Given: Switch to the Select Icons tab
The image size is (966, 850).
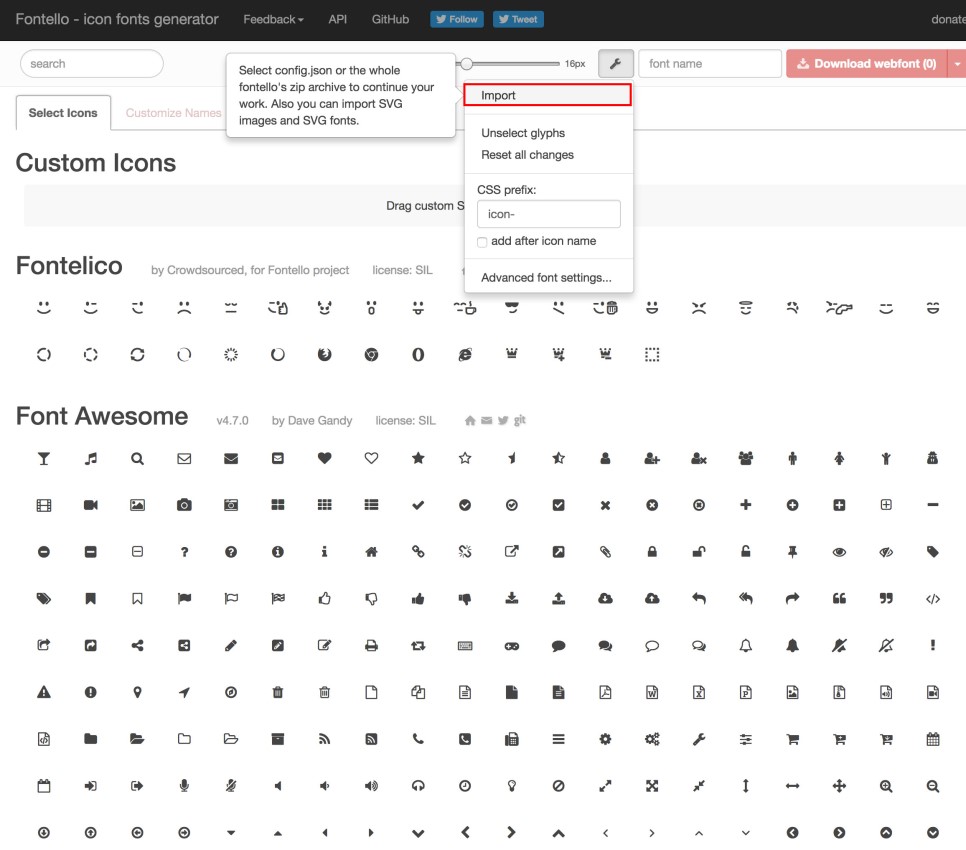Looking at the screenshot, I should point(63,113).
